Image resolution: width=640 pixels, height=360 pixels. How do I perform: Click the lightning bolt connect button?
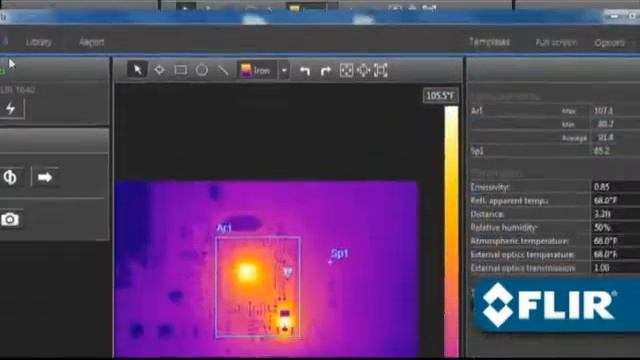pos(11,109)
